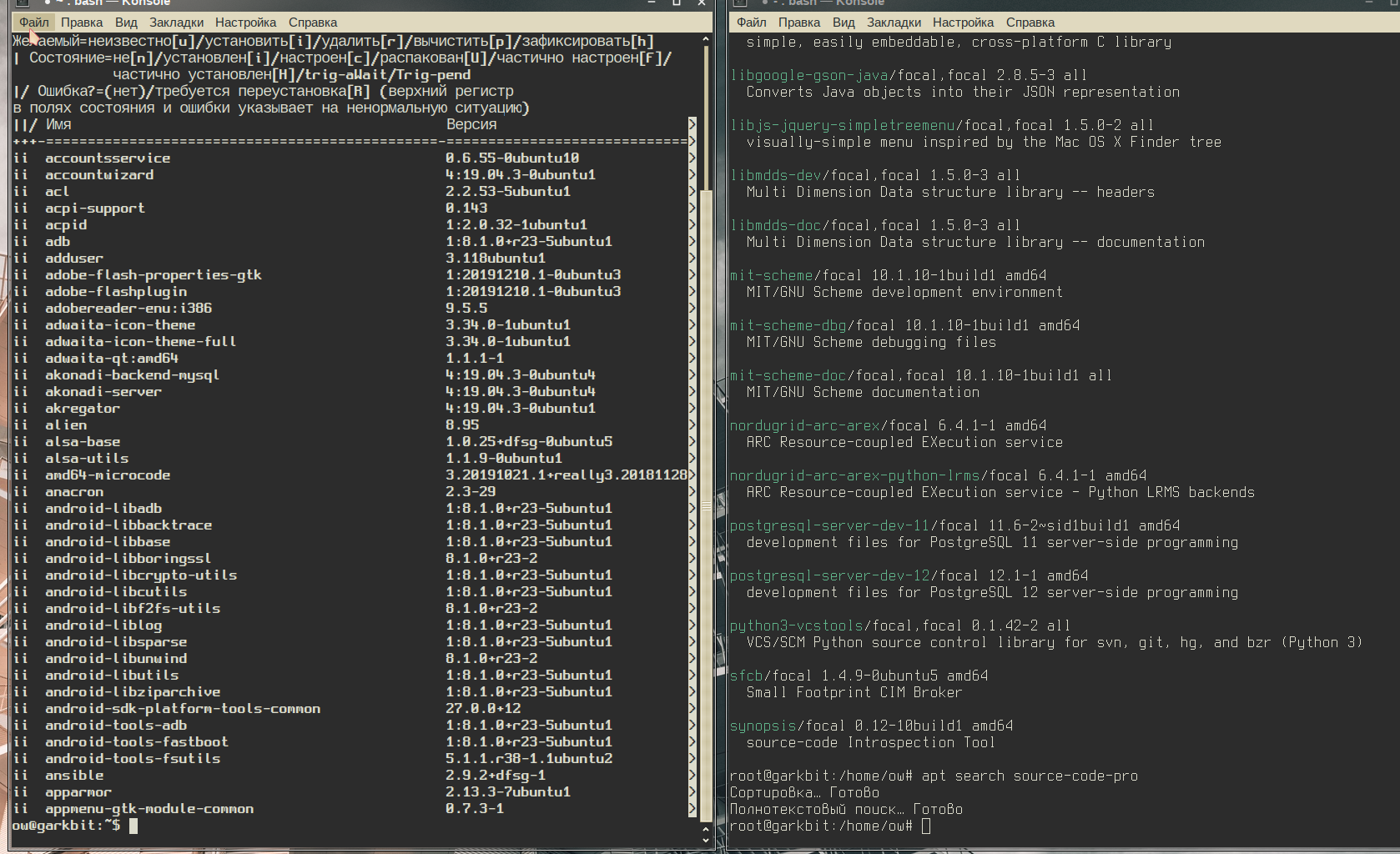Click 'Small Footprint CIM Broker' description
The width and height of the screenshot is (1400, 854).
[854, 692]
